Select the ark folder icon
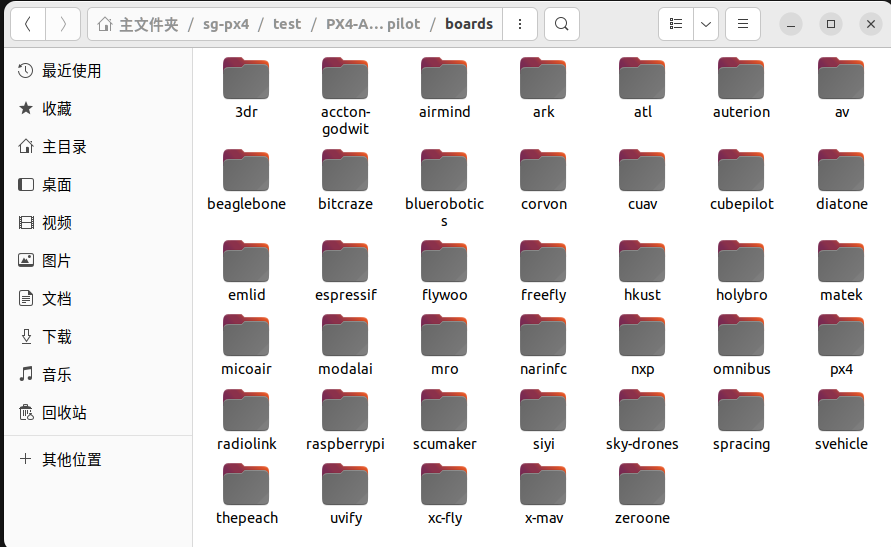Image resolution: width=891 pixels, height=547 pixels. tap(543, 78)
